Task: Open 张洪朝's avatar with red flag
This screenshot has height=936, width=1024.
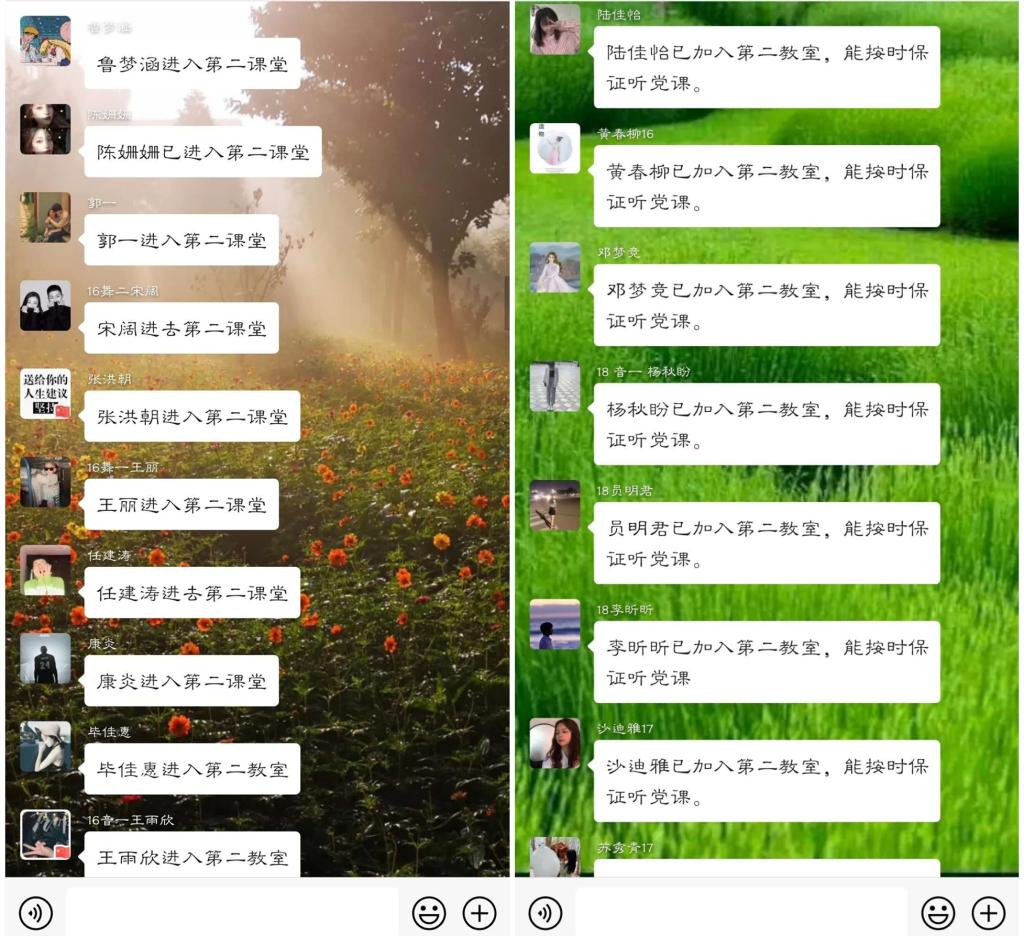Action: pos(45,393)
